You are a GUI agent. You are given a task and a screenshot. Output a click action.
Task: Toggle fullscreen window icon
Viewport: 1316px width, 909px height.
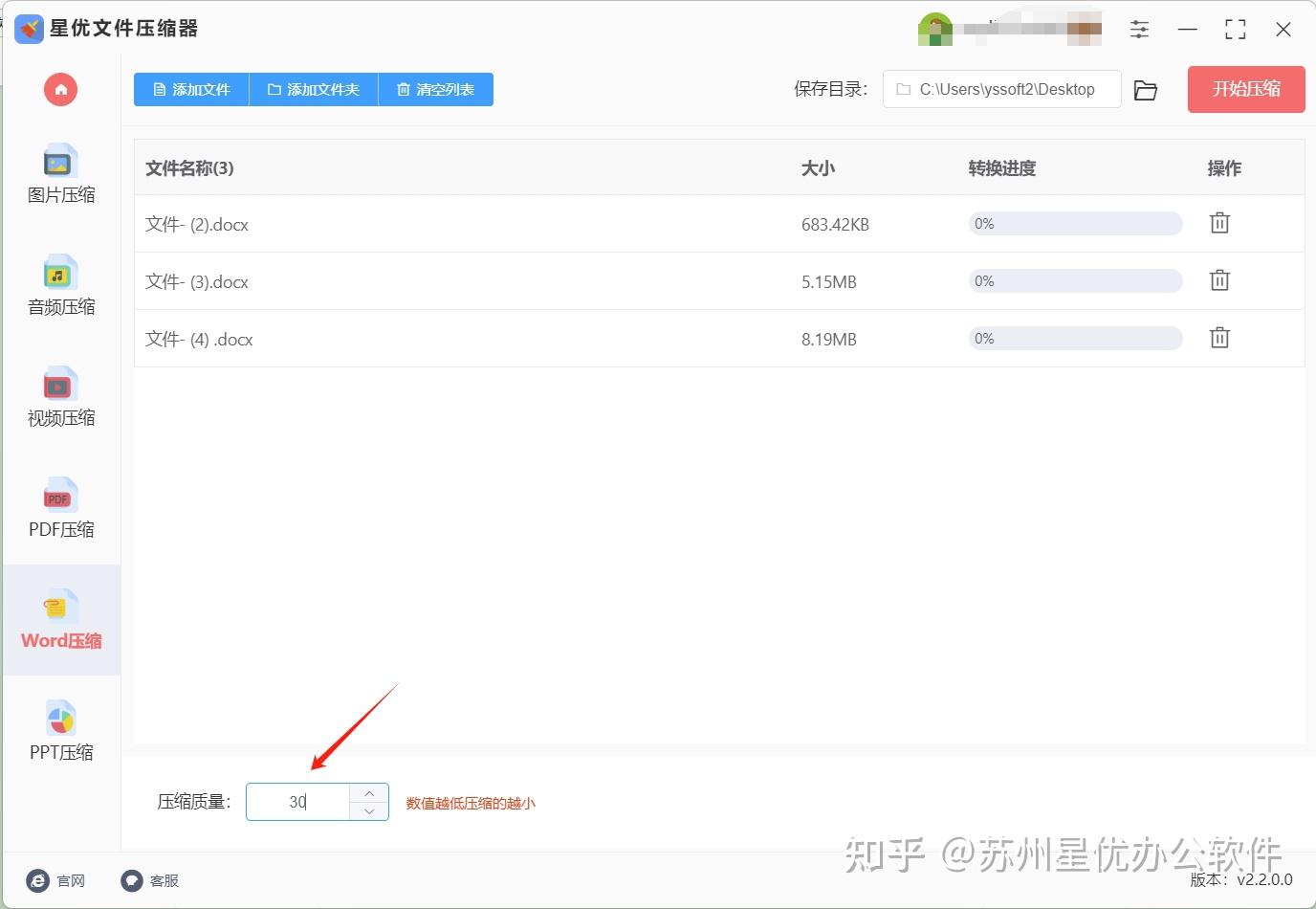coord(1236,30)
